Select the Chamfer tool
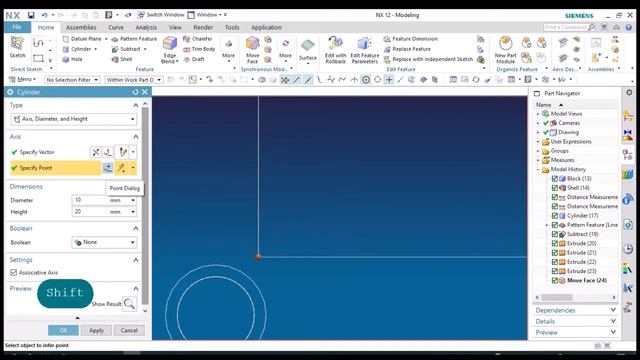This screenshot has width=640, height=360. click(198, 39)
